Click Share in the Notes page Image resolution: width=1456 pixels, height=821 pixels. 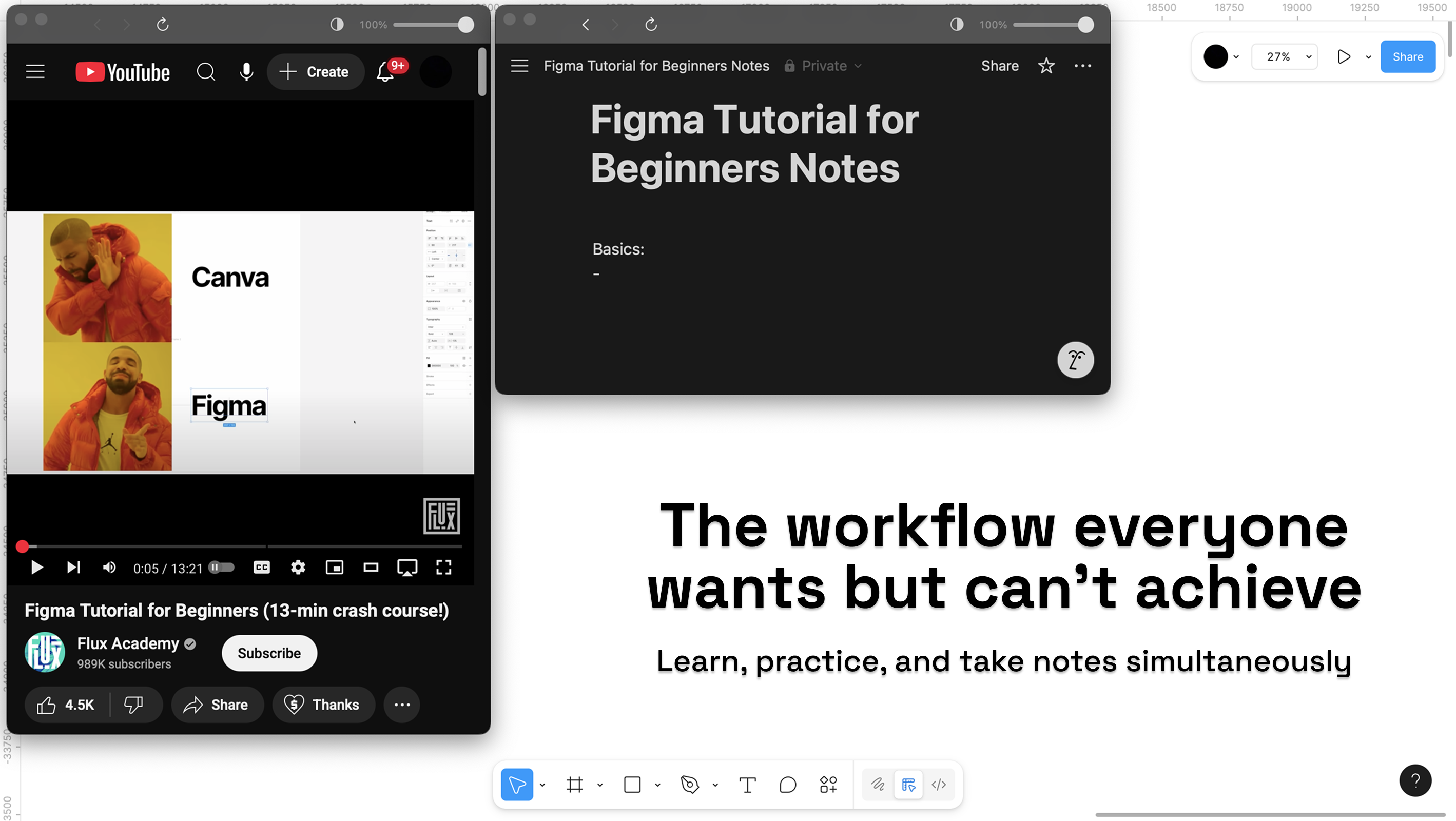coord(999,66)
